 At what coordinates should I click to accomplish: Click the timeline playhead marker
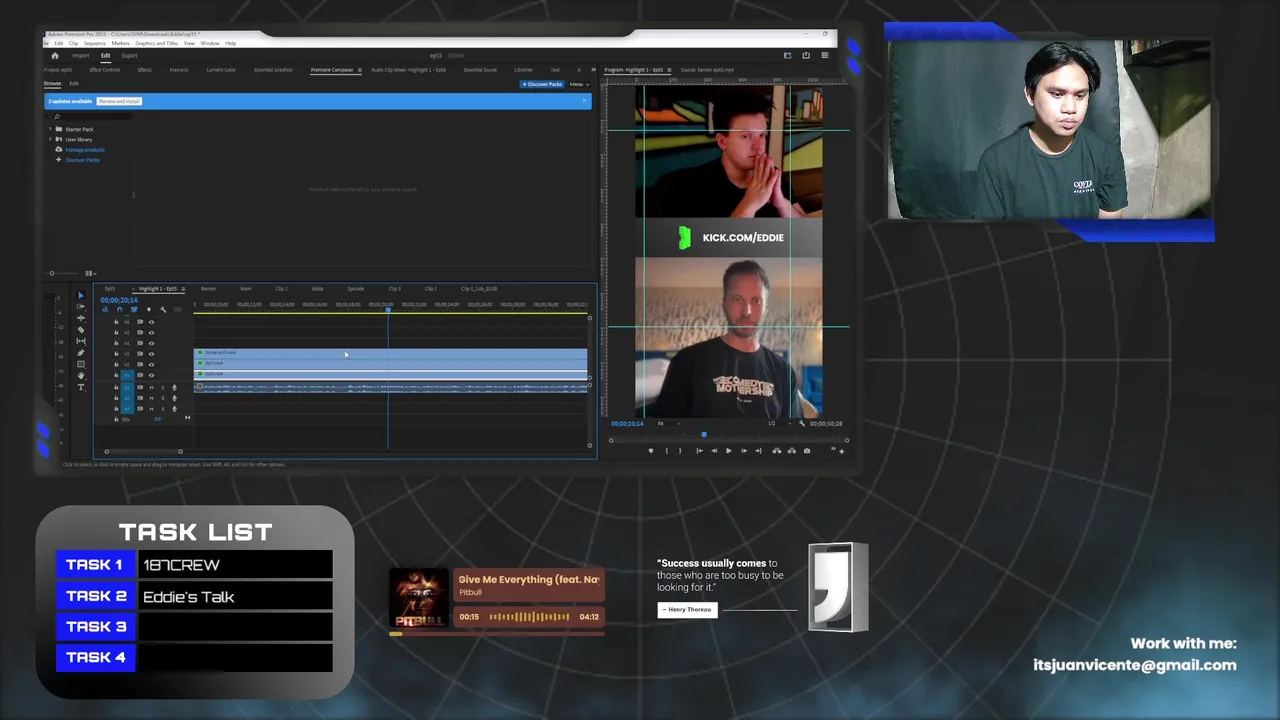[388, 310]
